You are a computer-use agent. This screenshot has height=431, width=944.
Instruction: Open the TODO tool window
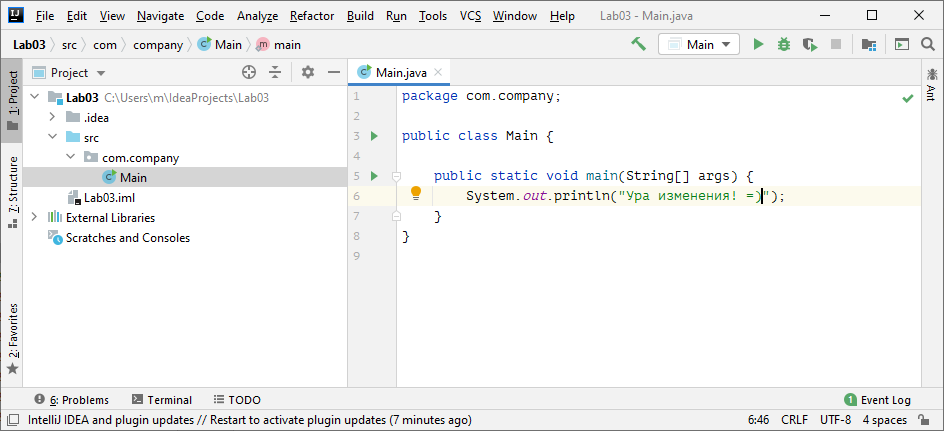click(237, 400)
